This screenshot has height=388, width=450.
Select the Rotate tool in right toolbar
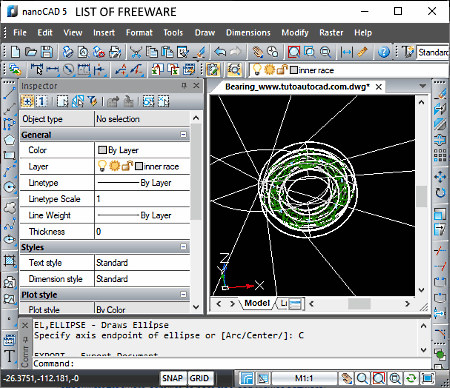click(x=440, y=192)
